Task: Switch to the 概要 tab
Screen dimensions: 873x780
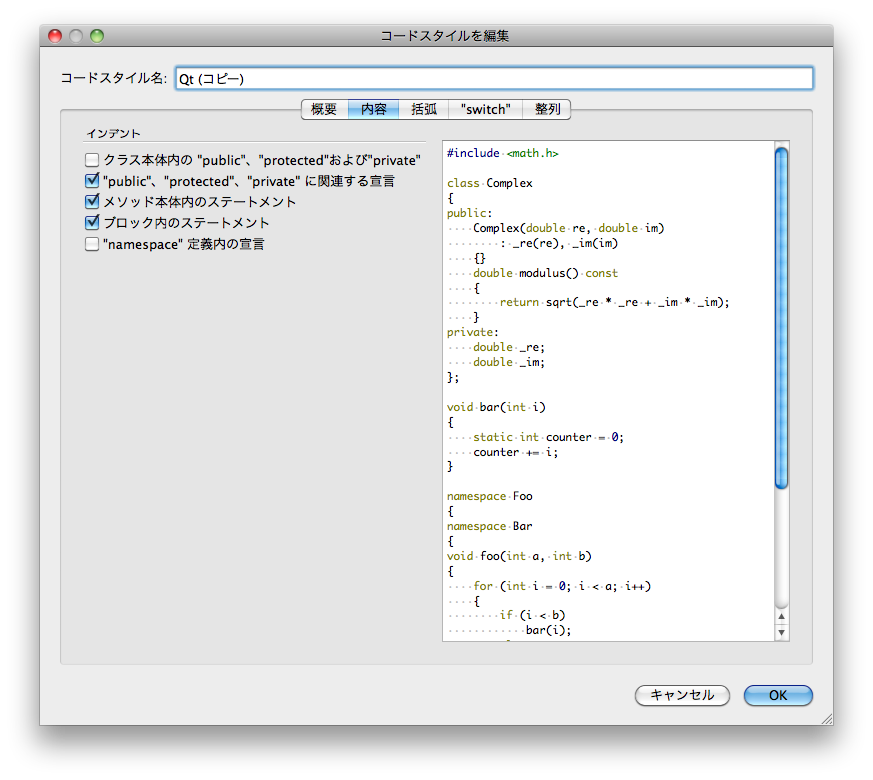Action: (324, 109)
